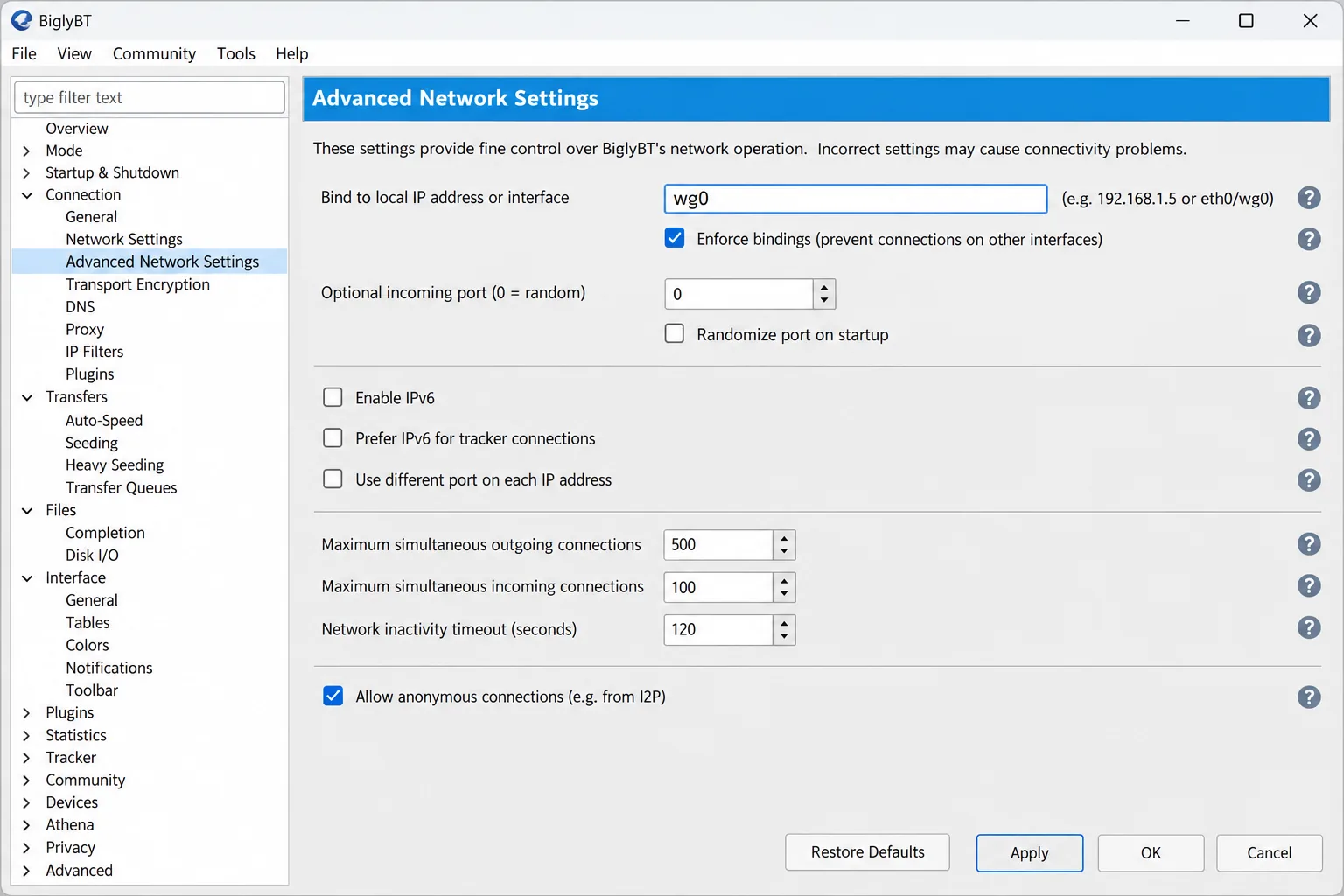Select IP Filters tree item
Image resolution: width=1344 pixels, height=896 pixels.
[94, 352]
